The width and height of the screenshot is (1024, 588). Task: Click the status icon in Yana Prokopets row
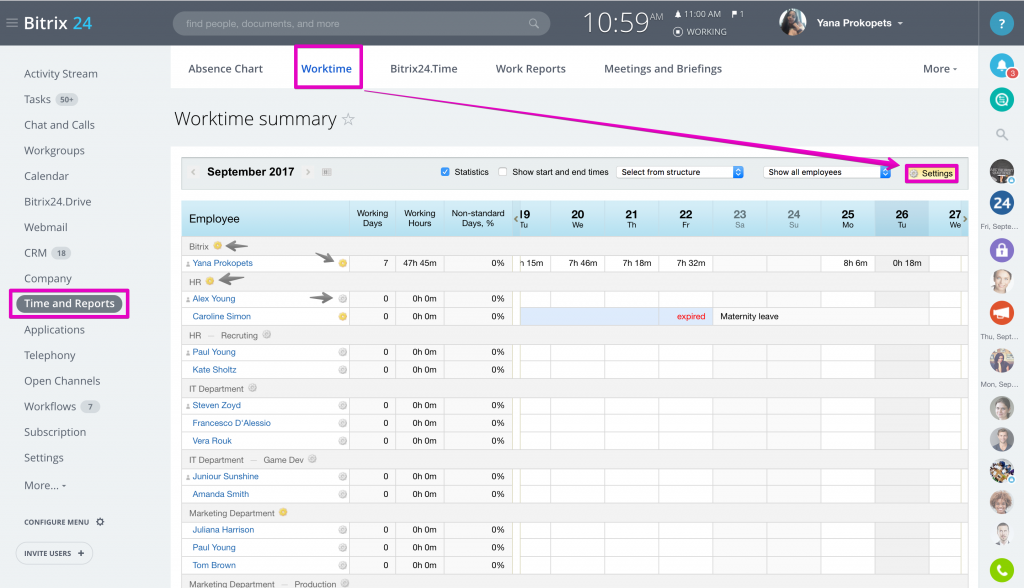(342, 263)
